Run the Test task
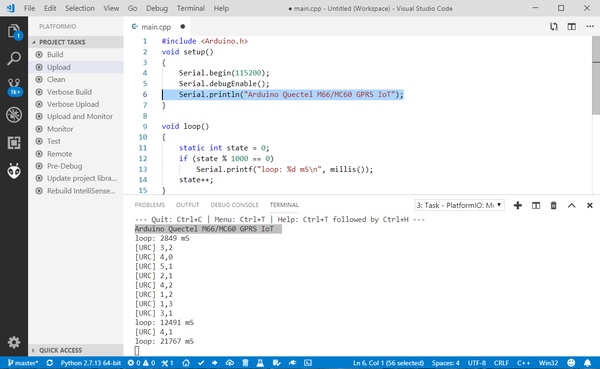The height and width of the screenshot is (369, 600). 76,141
